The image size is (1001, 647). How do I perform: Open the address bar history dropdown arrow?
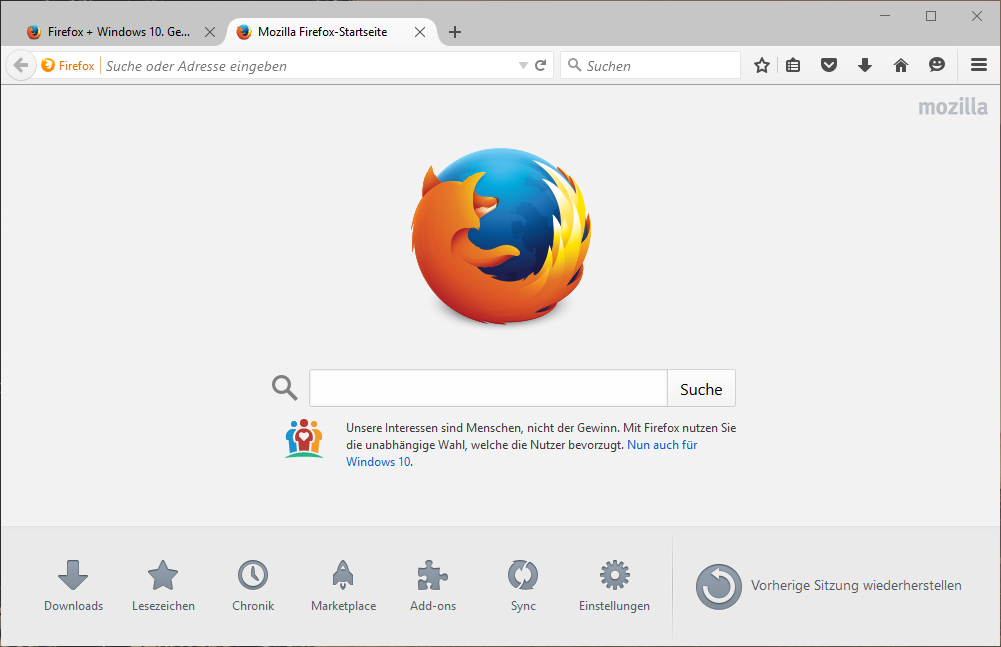point(523,65)
